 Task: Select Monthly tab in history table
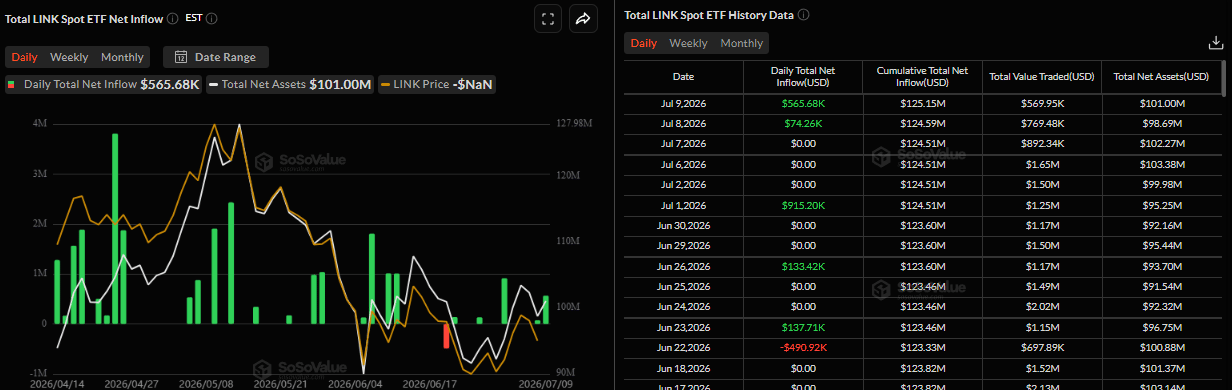point(741,43)
